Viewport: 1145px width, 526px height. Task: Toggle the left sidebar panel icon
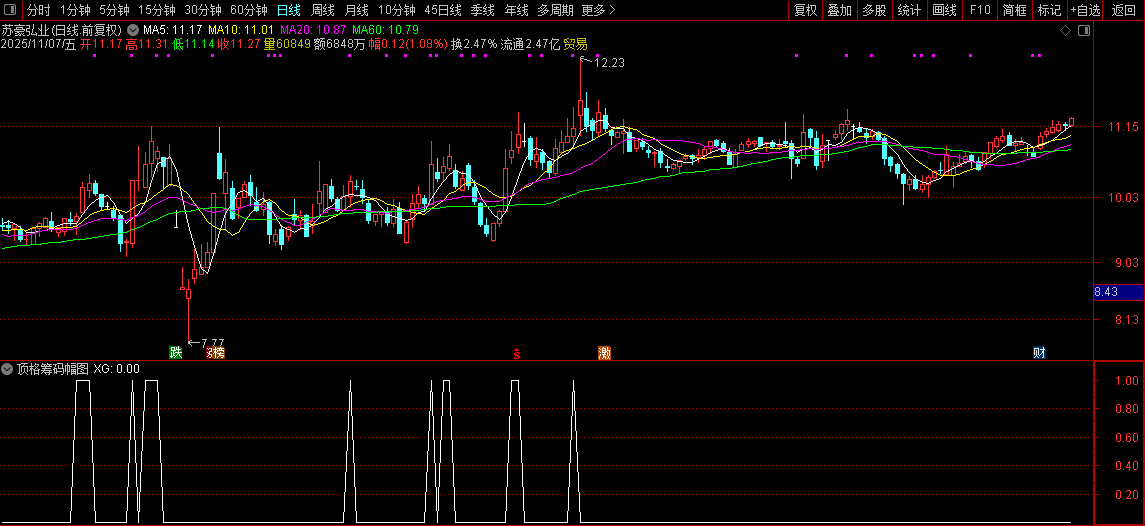(11, 10)
